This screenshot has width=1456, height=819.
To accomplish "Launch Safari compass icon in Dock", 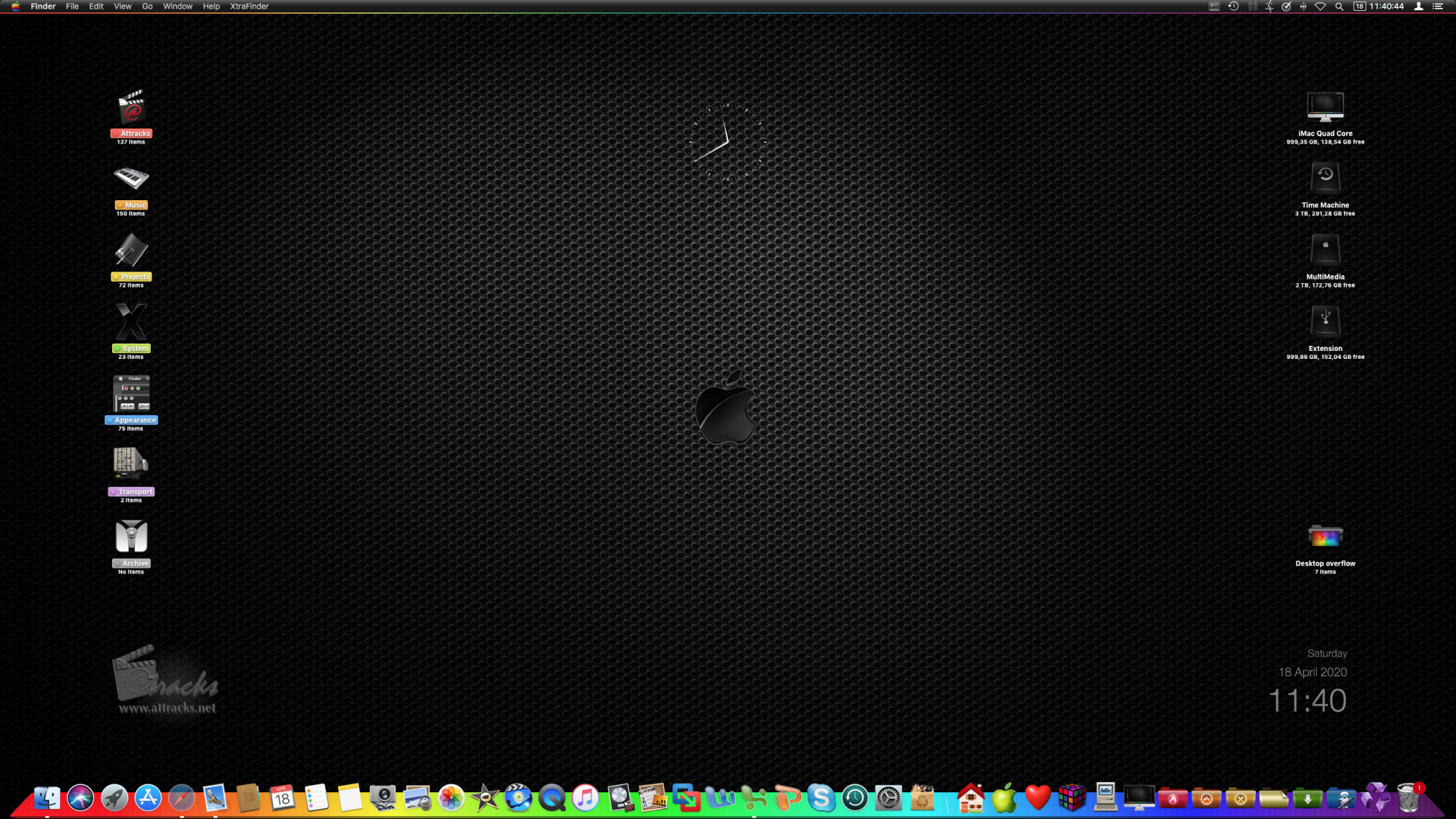I will coord(181,798).
